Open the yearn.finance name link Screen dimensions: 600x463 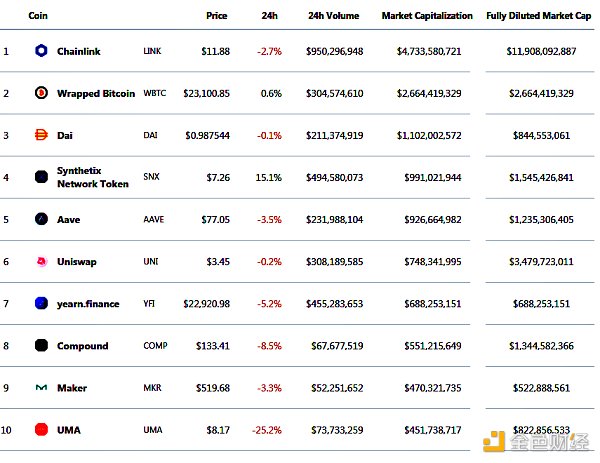[x=89, y=303]
